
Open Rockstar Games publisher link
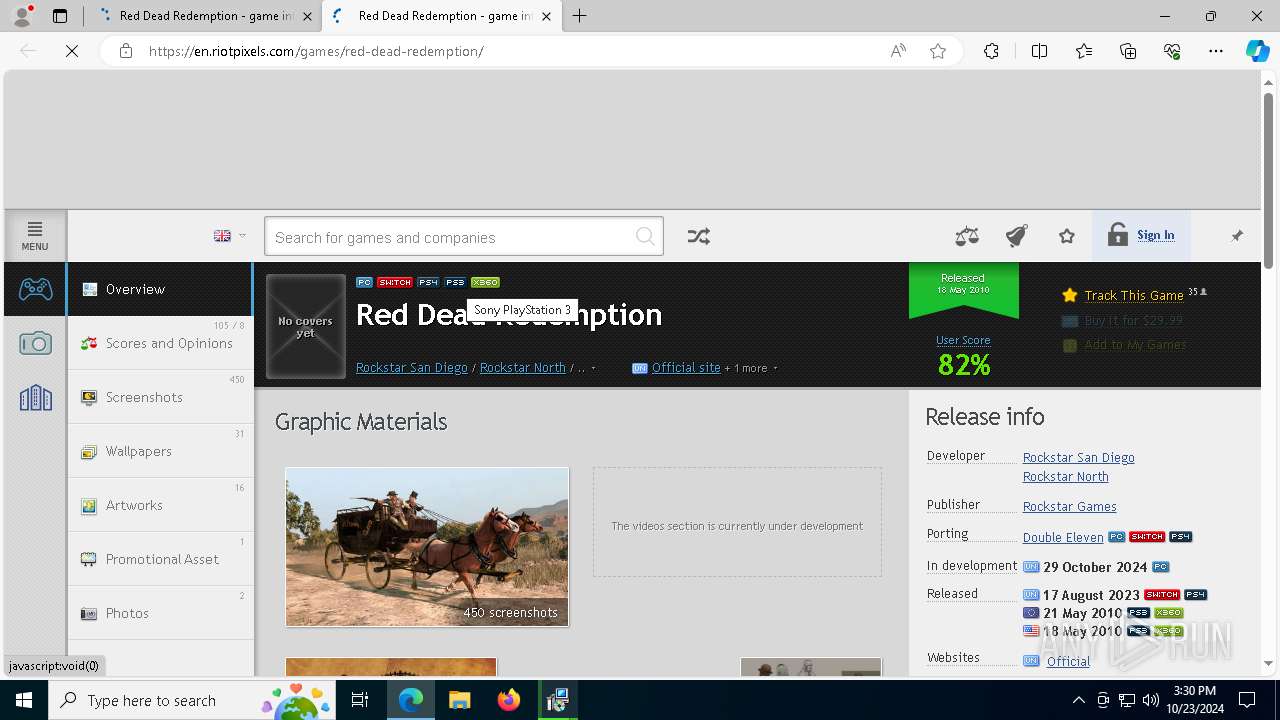(1069, 507)
